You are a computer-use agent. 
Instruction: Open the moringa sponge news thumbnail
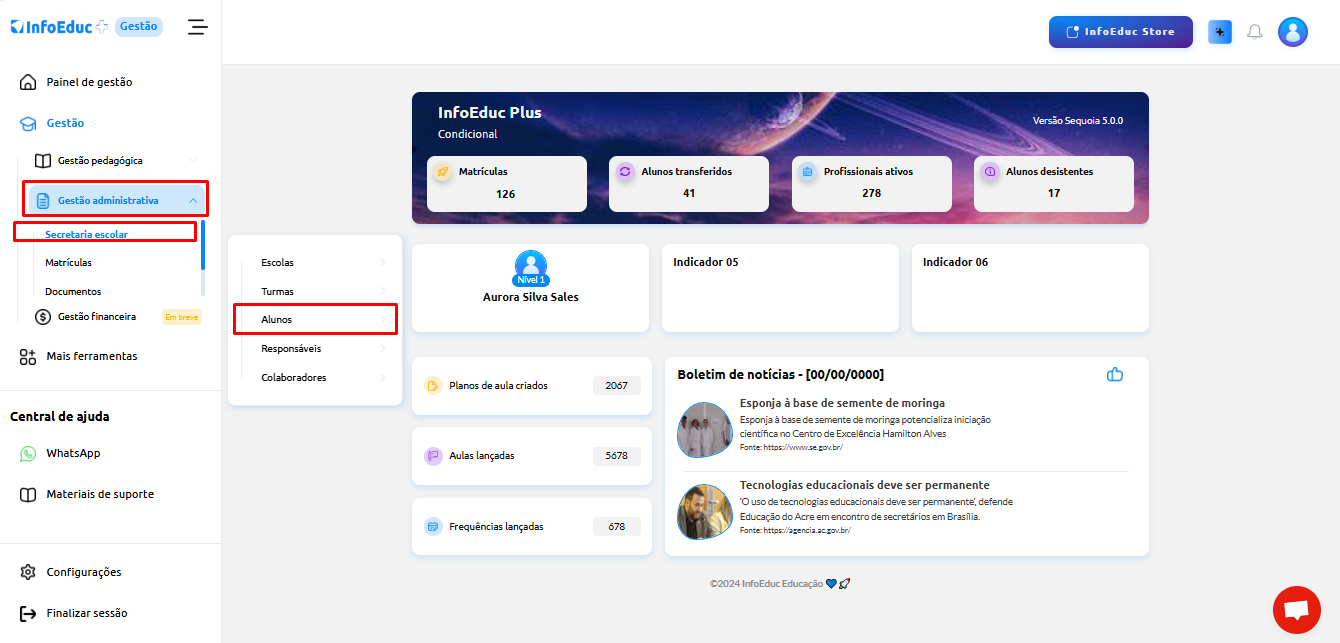704,431
